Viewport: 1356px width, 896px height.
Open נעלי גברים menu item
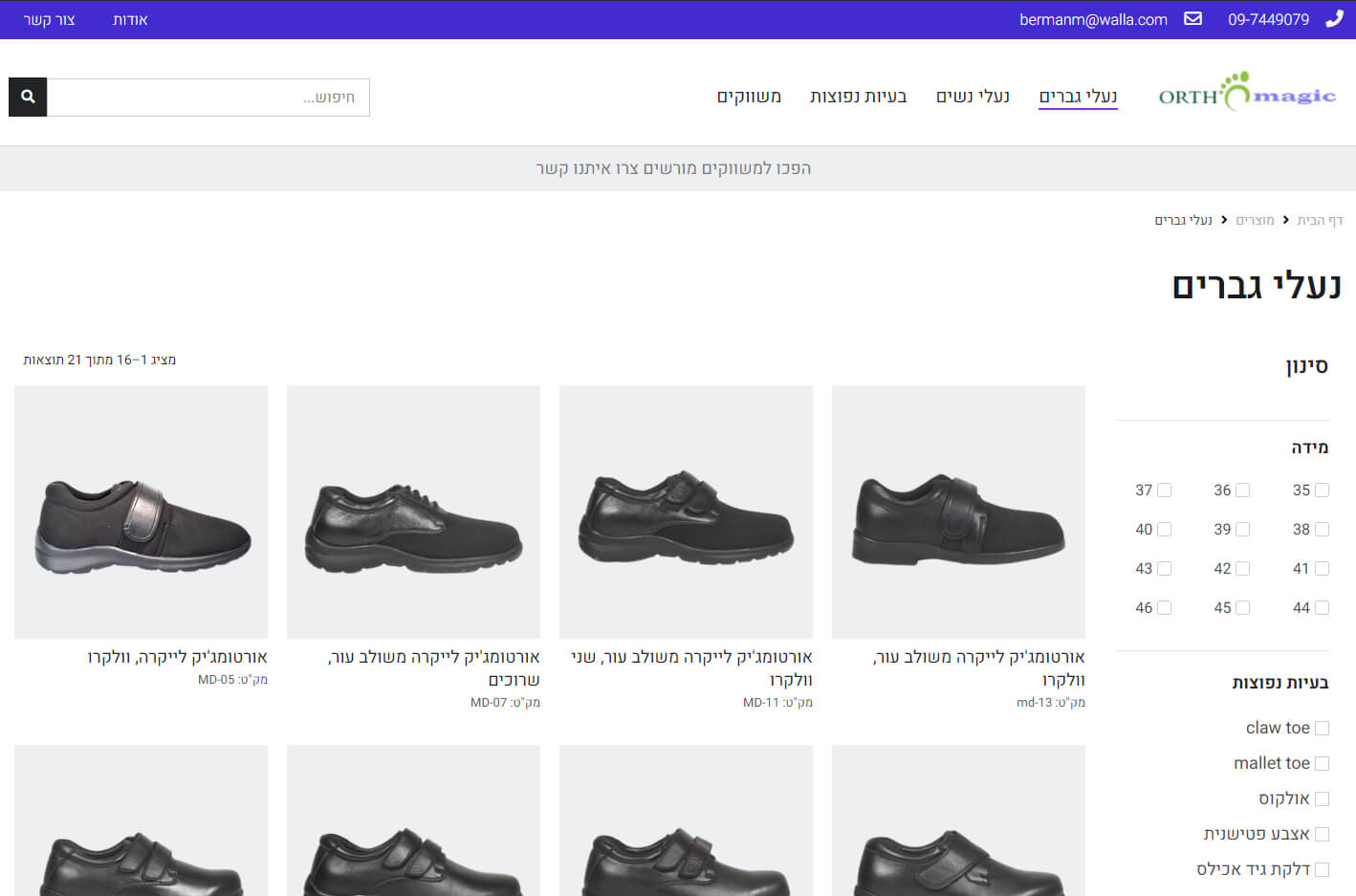tap(1078, 97)
